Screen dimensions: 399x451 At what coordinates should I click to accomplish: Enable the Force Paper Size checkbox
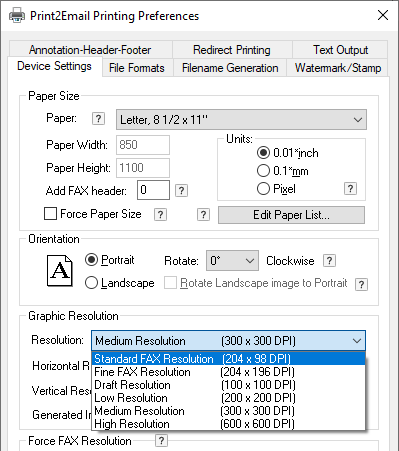click(50, 214)
